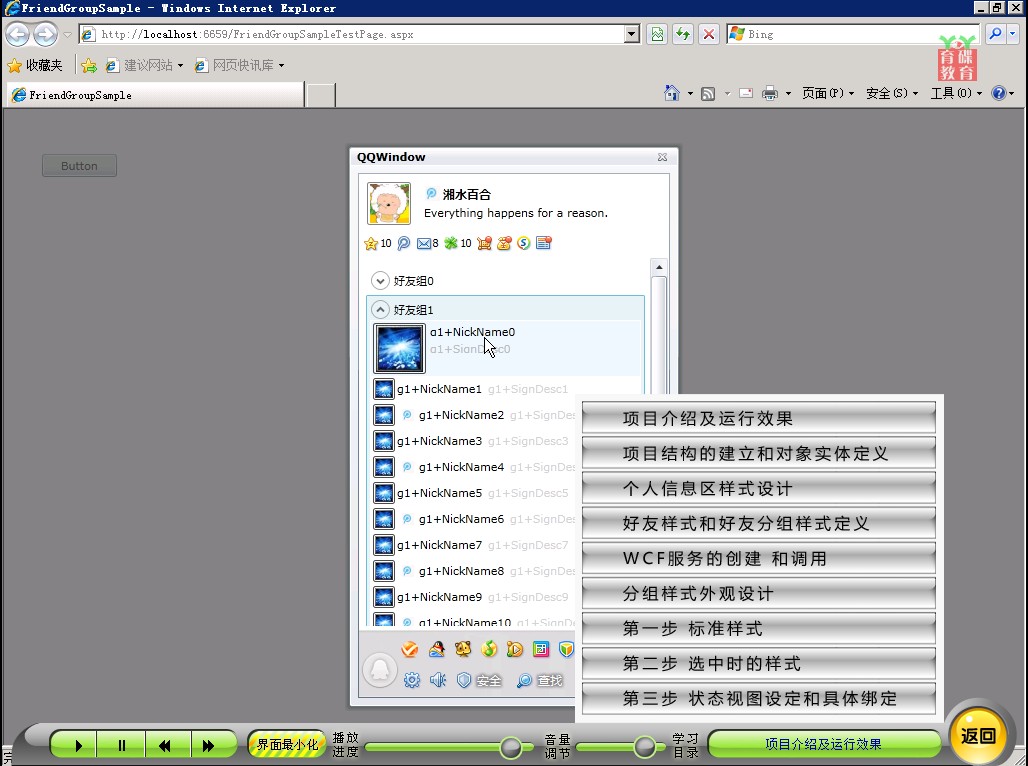
Task: Click the blue QQ speech bubble icon in status row
Action: [x=404, y=243]
